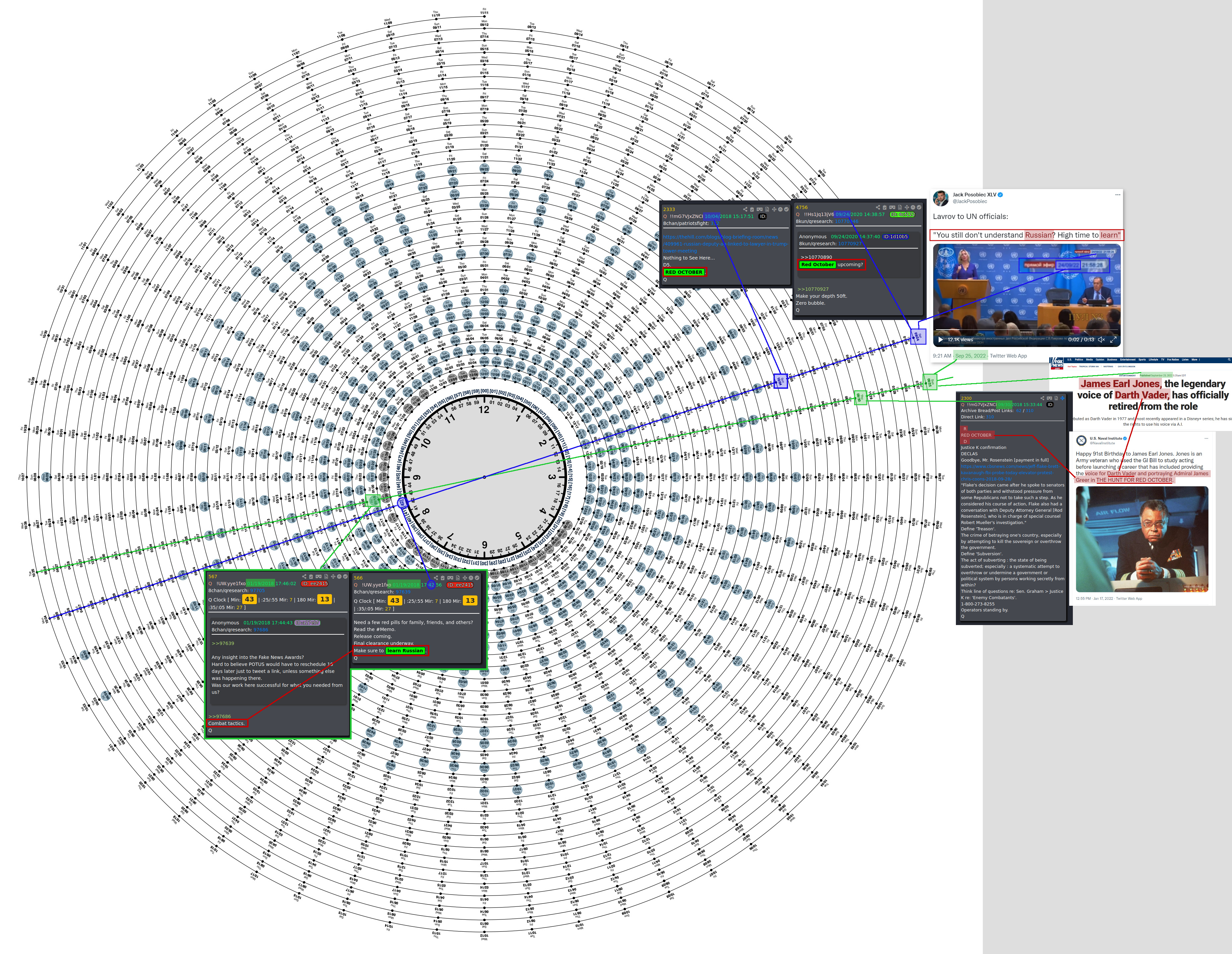Click up-arrow circle icon on post 4756
The image size is (1232, 954).
click(x=913, y=207)
